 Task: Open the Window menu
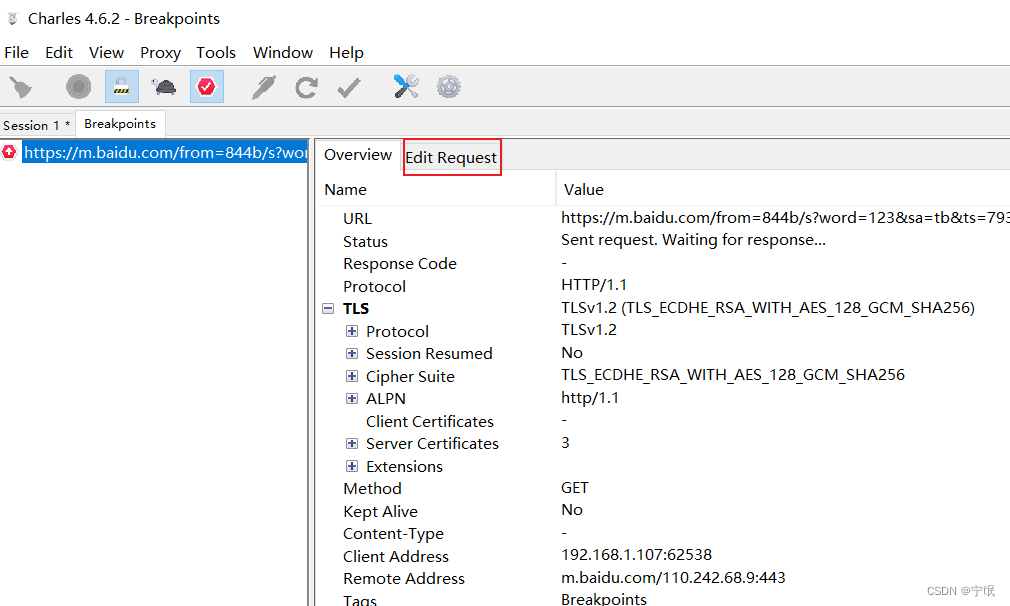coord(283,53)
